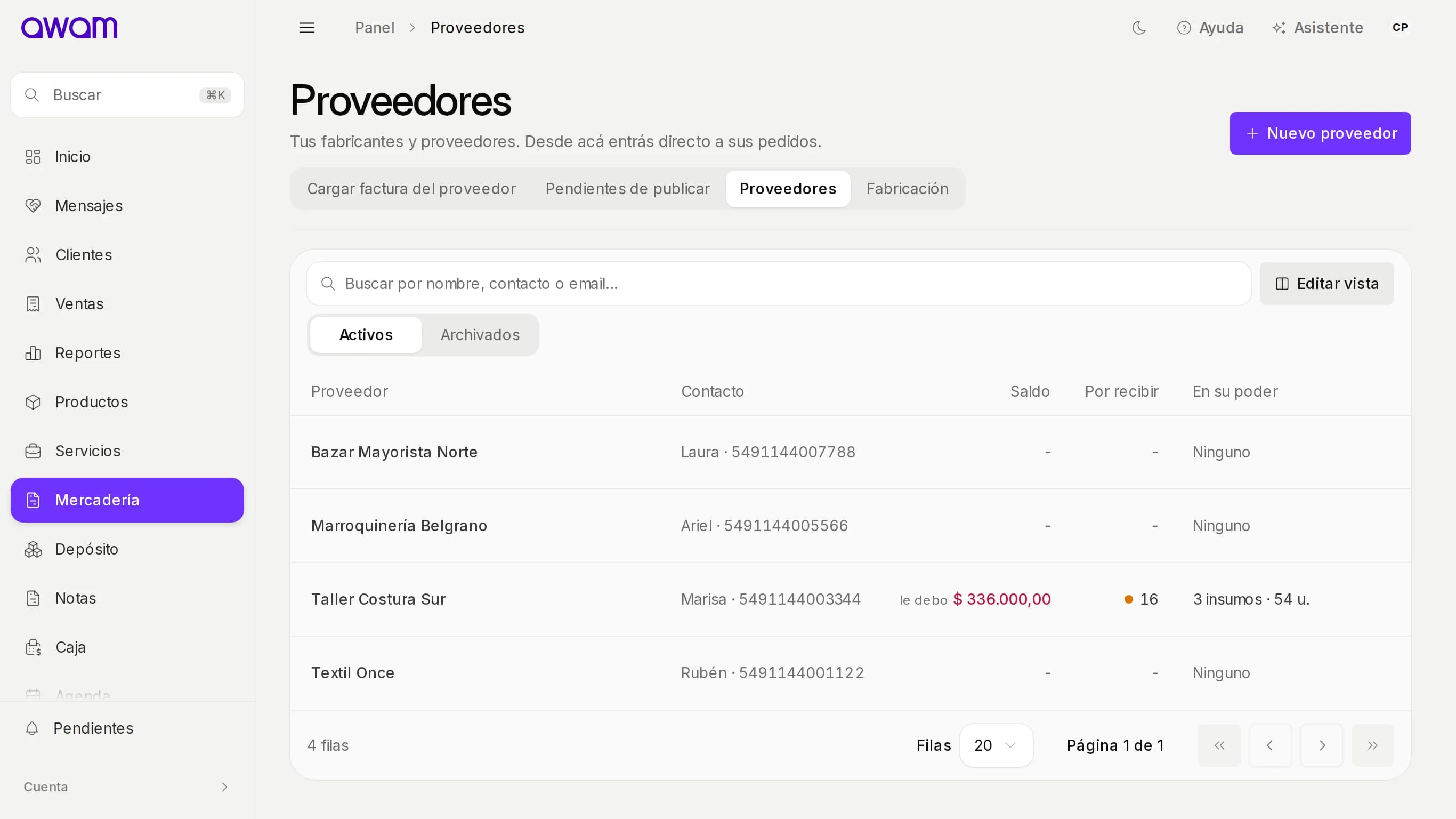
Task: Go to the last page
Action: (1372, 745)
